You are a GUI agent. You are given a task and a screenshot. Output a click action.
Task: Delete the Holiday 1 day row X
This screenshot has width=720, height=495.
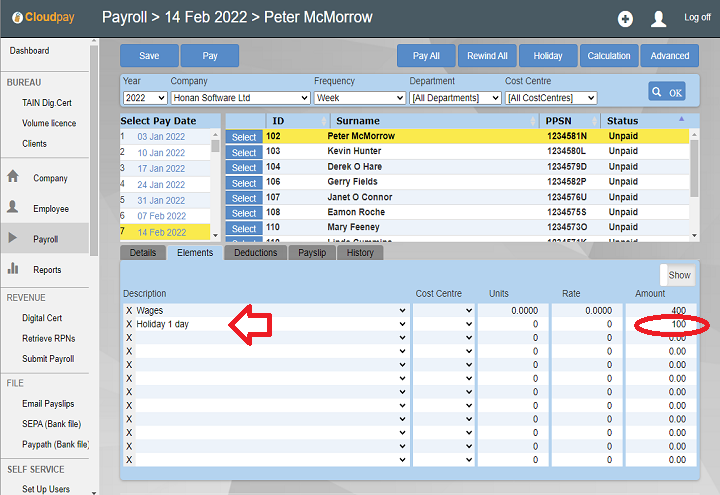pyautogui.click(x=128, y=325)
